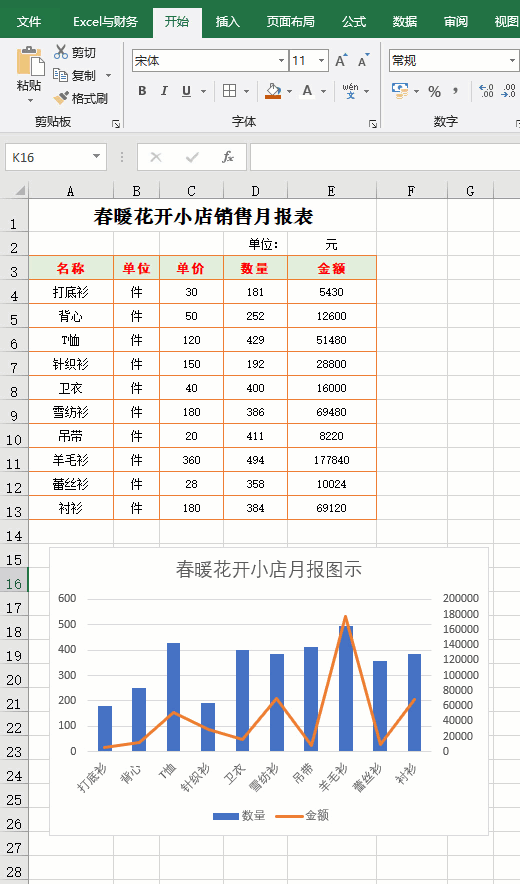This screenshot has height=884, width=520.
Task: Switch to 页面布局 tab
Action: tap(290, 22)
